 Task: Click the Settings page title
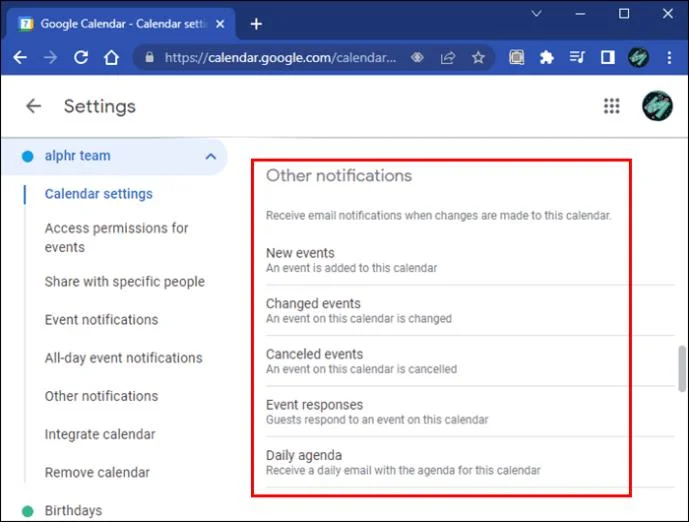tap(100, 106)
